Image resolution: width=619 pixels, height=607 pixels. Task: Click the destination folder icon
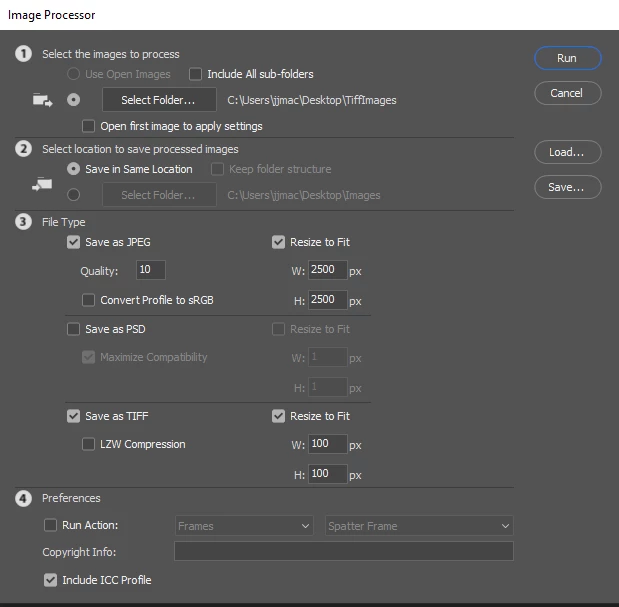42,184
